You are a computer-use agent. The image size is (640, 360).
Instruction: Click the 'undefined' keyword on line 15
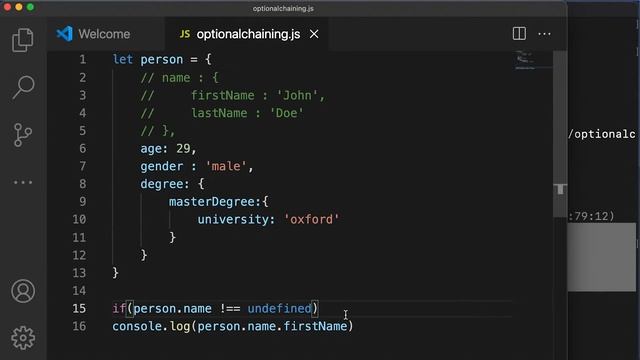(x=280, y=309)
